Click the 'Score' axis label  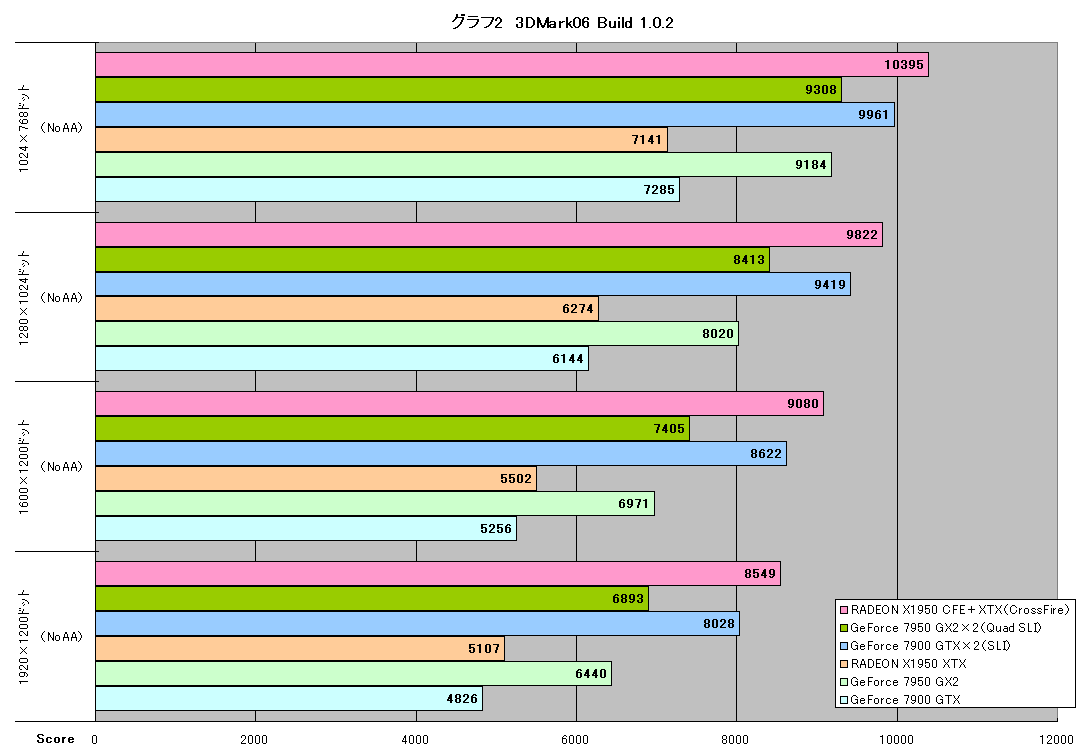pos(55,739)
